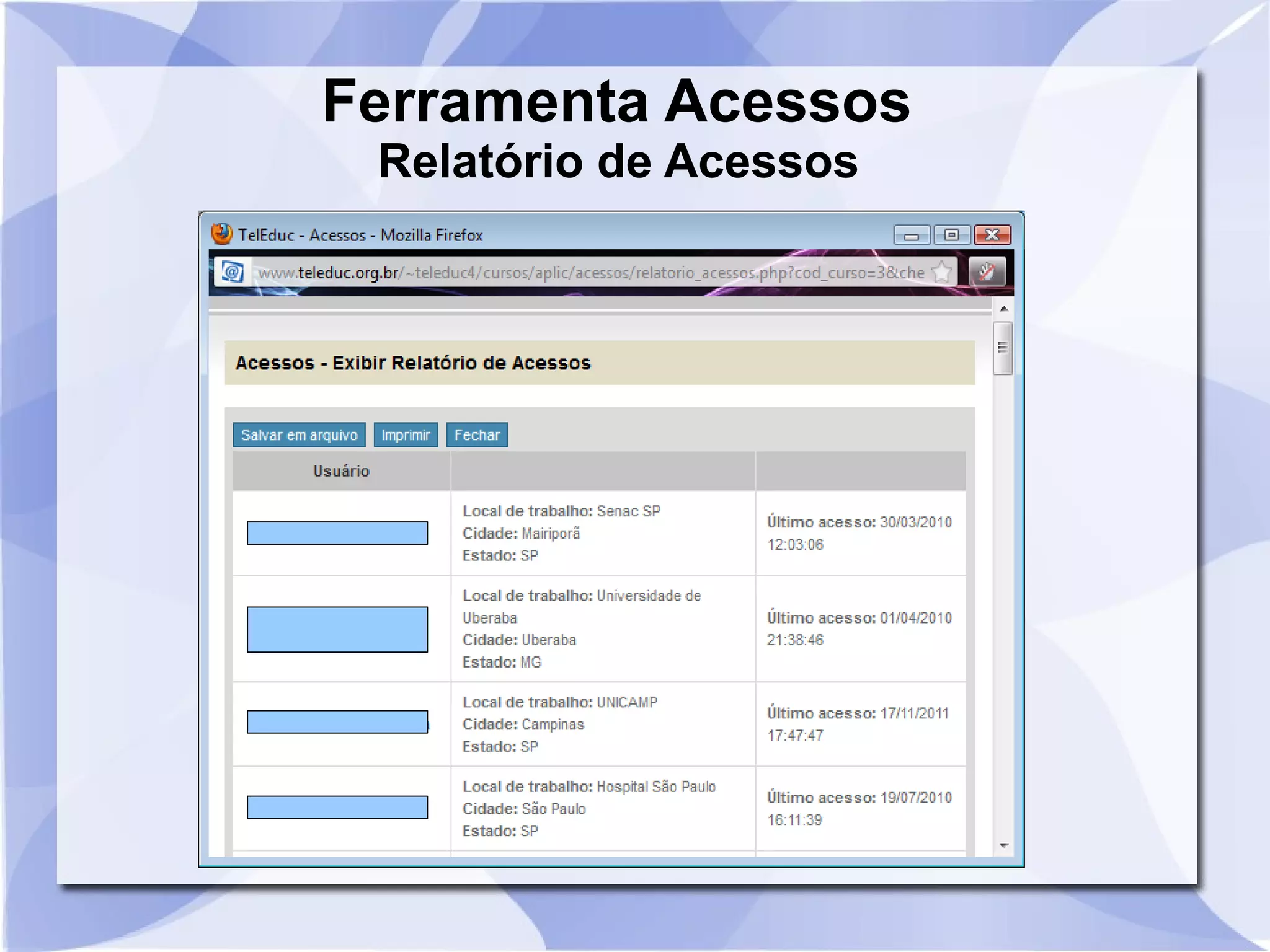Click the user name box in Senac SP row
Viewport: 1270px width, 952px height.
point(337,533)
